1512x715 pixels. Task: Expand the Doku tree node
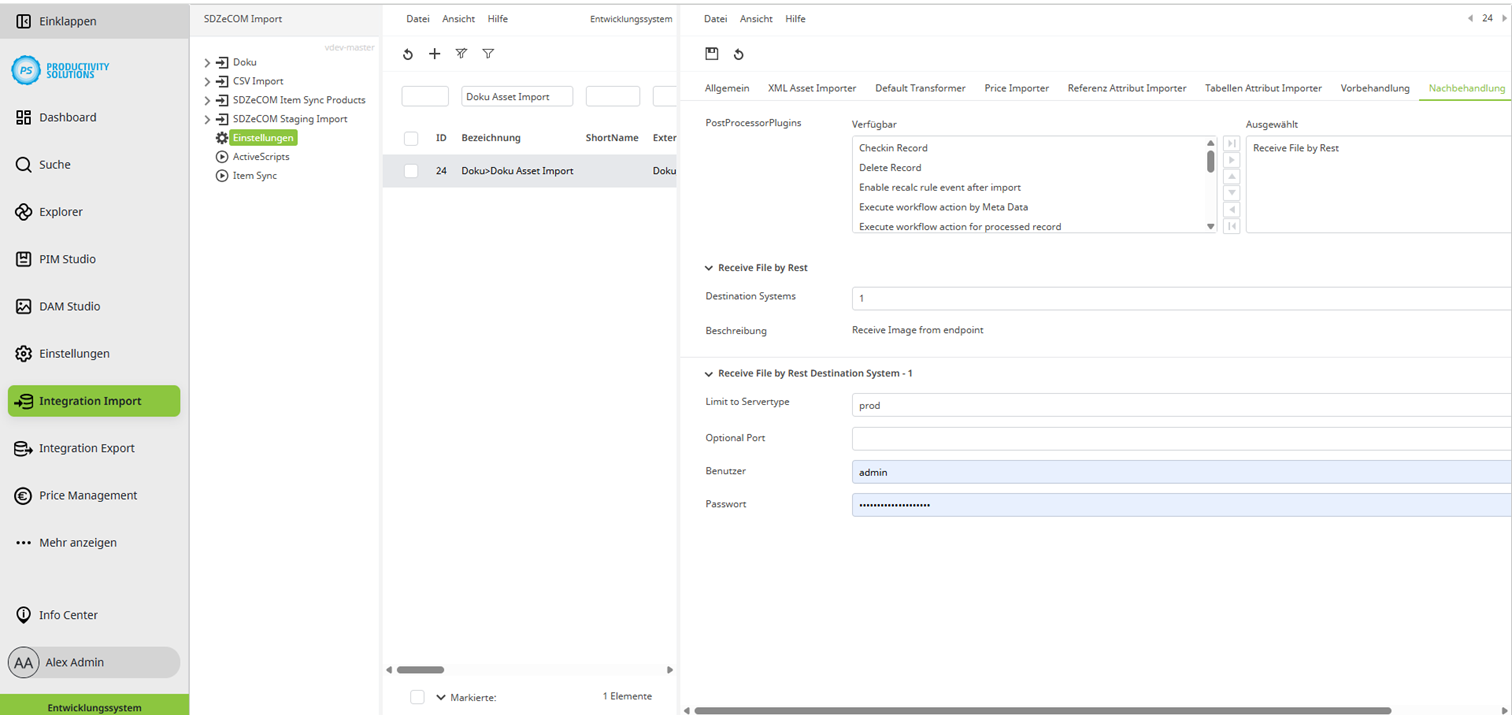(x=207, y=61)
